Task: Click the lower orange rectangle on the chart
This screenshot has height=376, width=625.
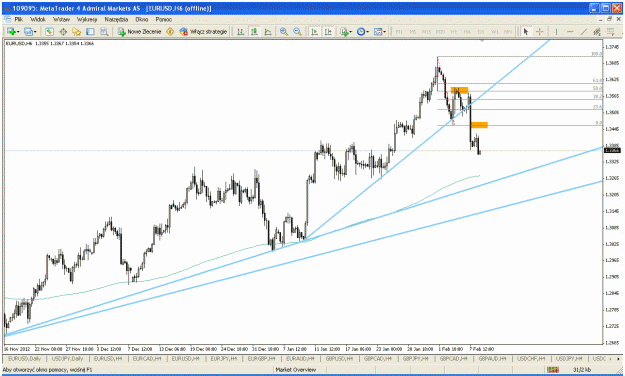Action: [479, 125]
